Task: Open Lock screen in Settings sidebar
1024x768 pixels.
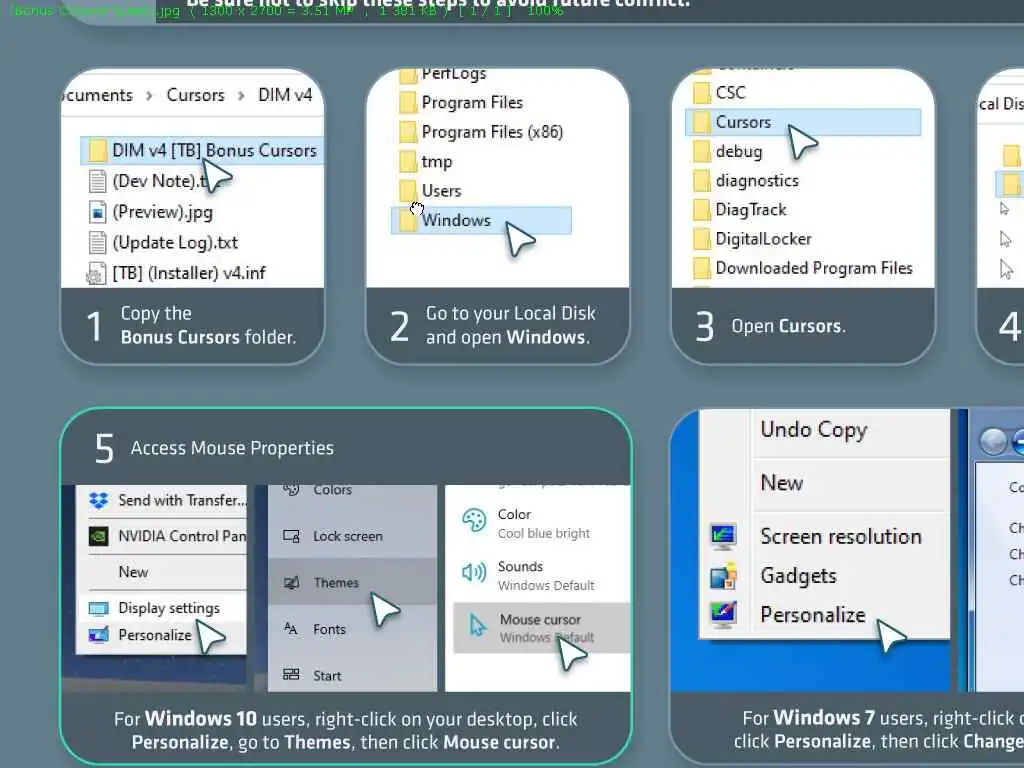Action: tap(353, 536)
